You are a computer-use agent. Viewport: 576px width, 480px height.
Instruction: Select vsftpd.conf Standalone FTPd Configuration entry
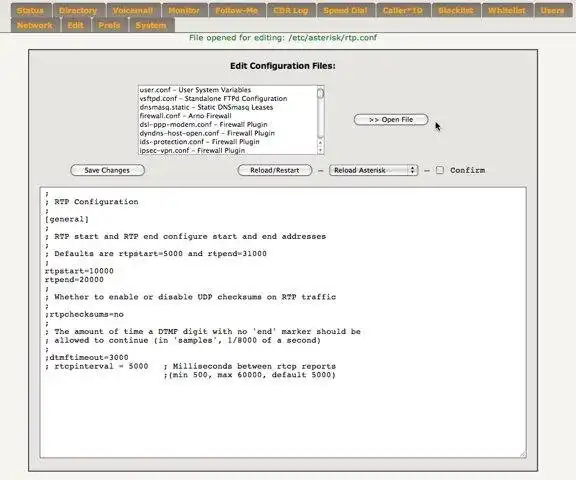tap(227, 99)
